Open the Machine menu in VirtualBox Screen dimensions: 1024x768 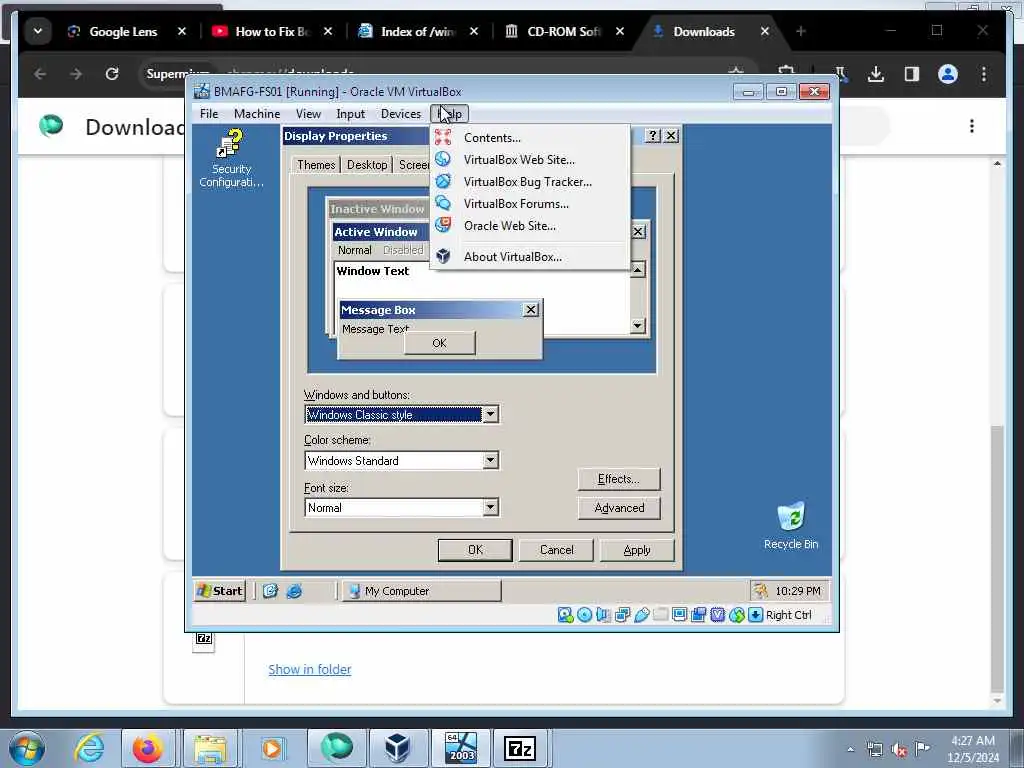(x=257, y=114)
